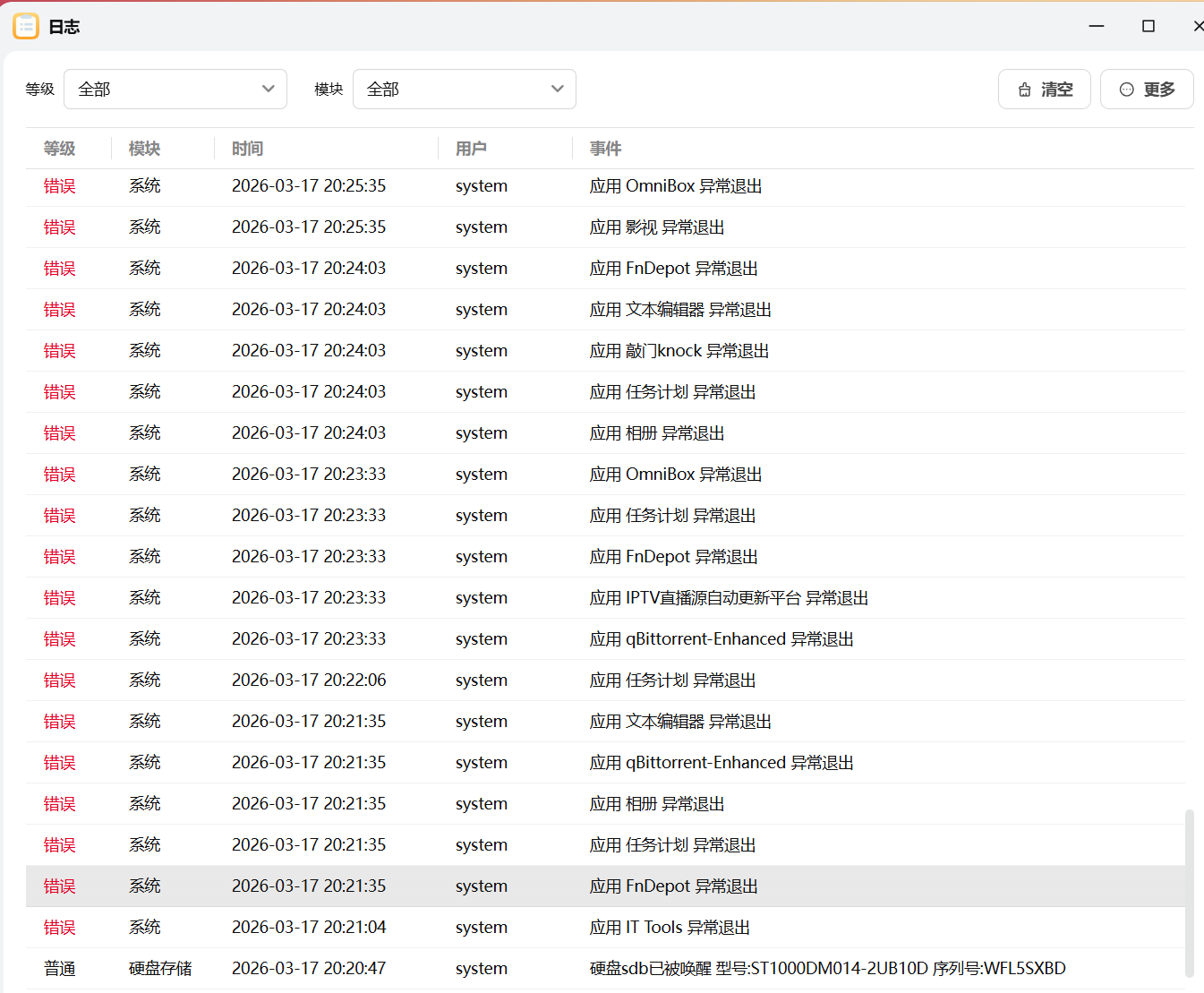Click the ellipsis circle icon beside 更多
The width and height of the screenshot is (1204, 993).
tap(1126, 89)
